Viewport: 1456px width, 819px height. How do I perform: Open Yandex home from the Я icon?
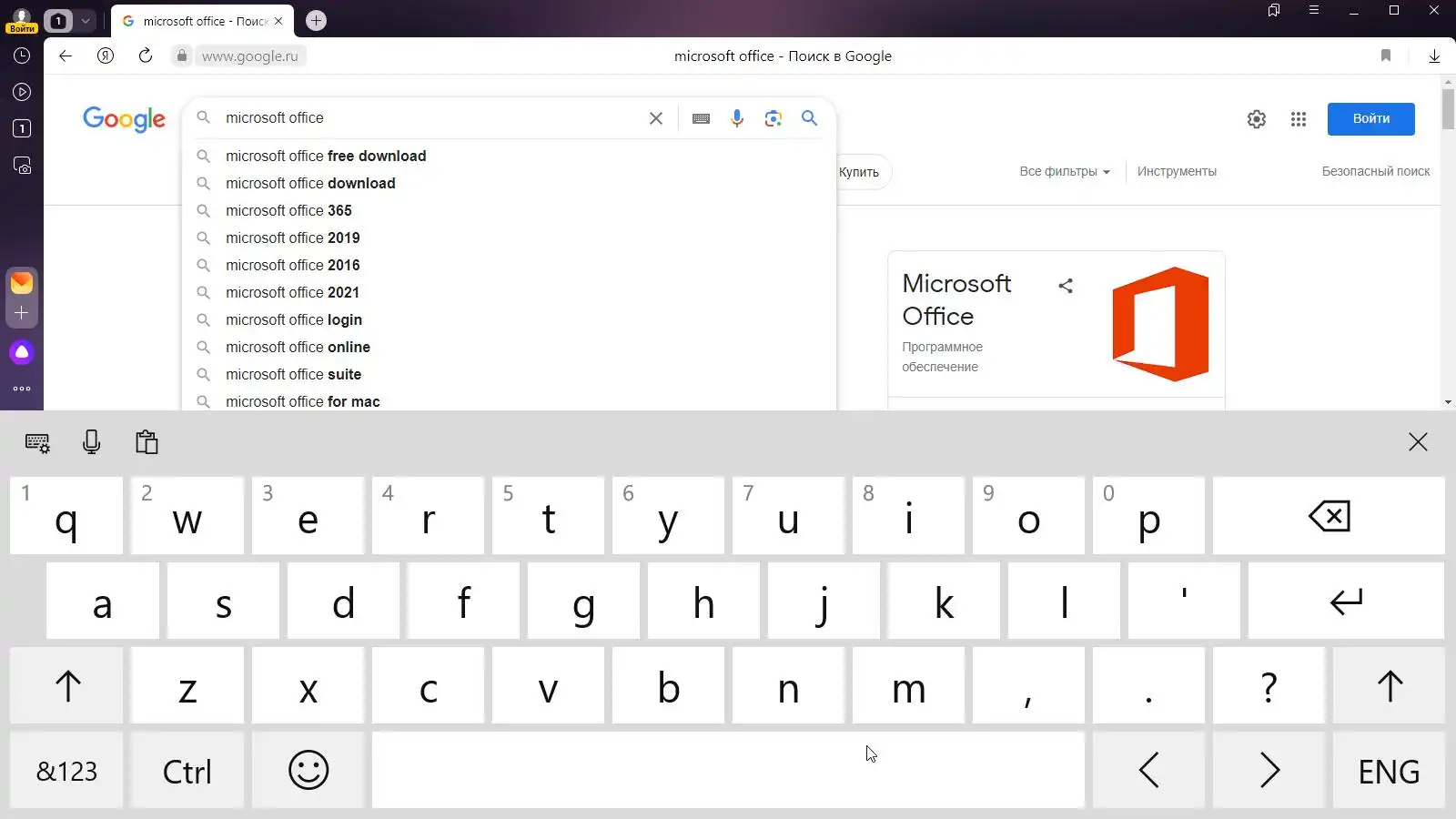[106, 56]
